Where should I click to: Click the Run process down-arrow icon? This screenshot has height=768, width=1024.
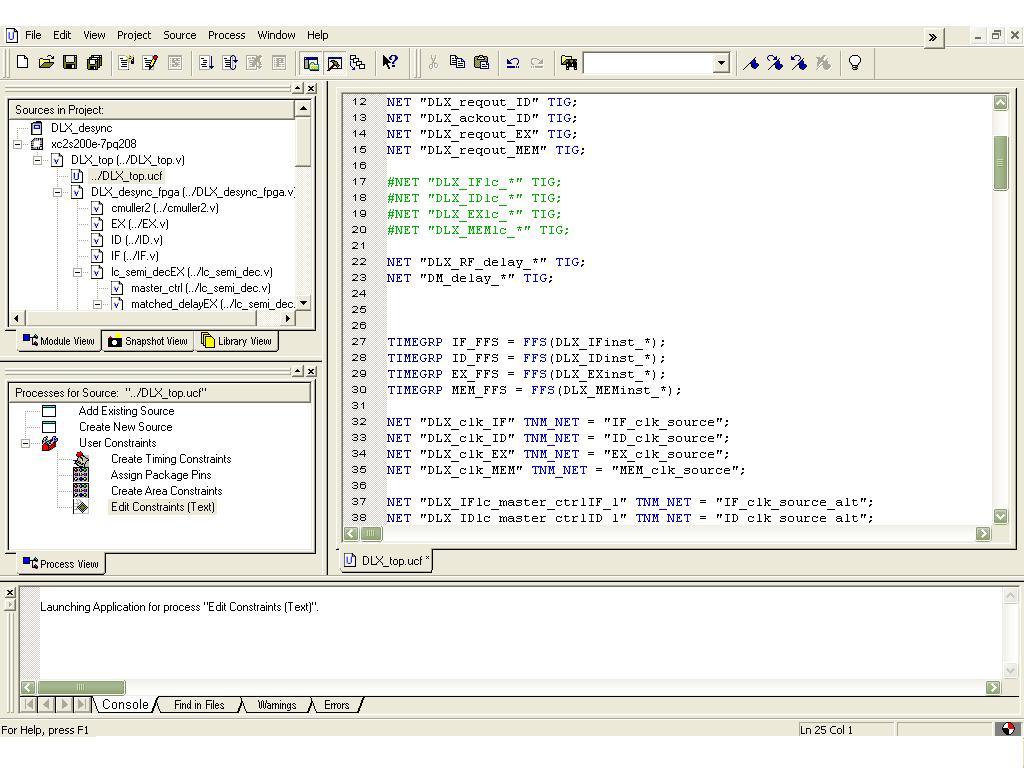206,63
